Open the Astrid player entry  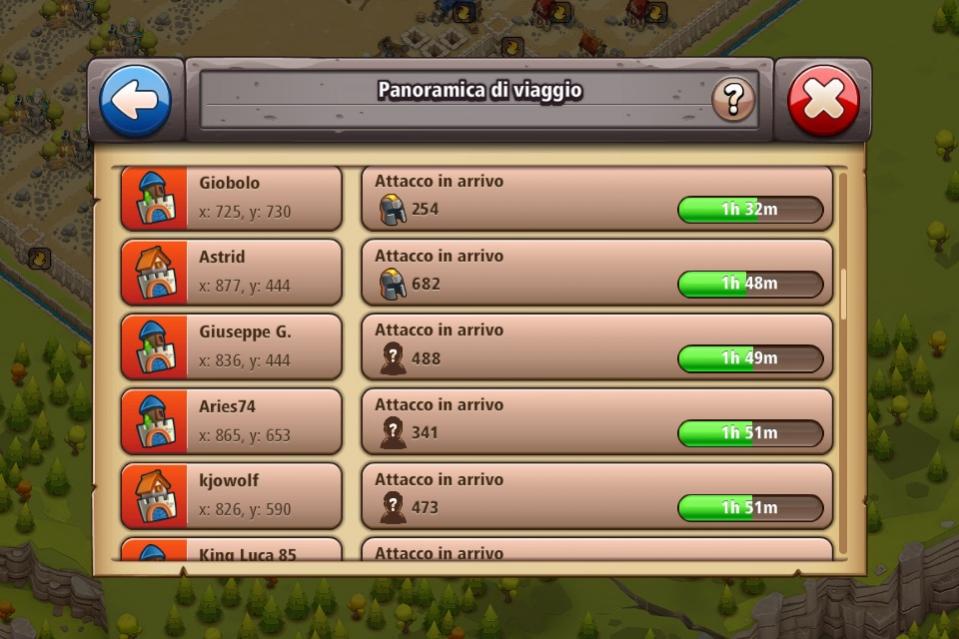coord(231,272)
